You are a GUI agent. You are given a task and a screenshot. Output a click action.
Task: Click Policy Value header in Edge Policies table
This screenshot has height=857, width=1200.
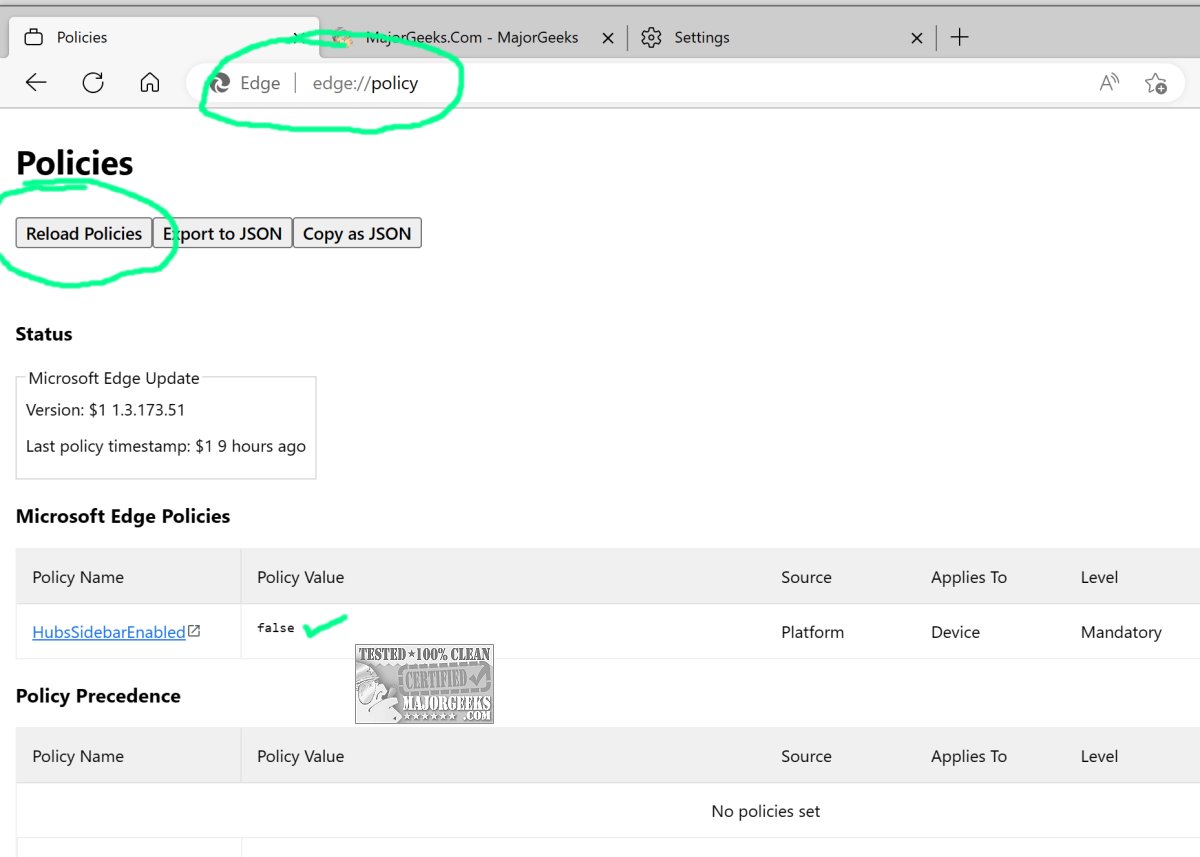click(300, 577)
